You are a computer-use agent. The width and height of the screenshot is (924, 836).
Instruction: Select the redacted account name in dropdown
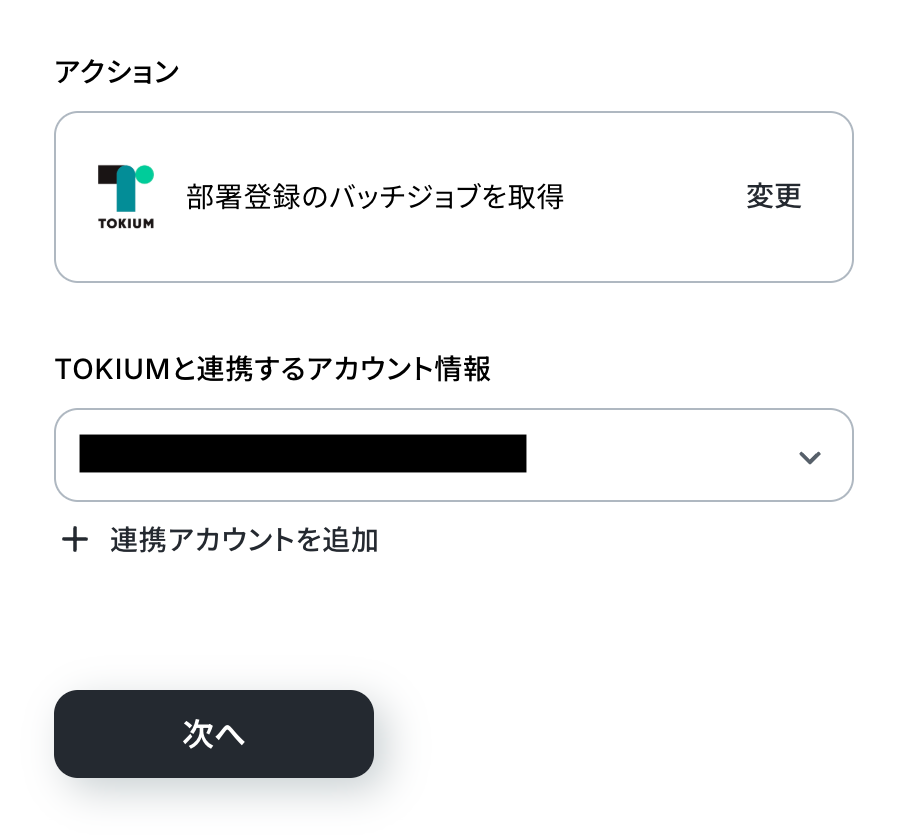[302, 454]
